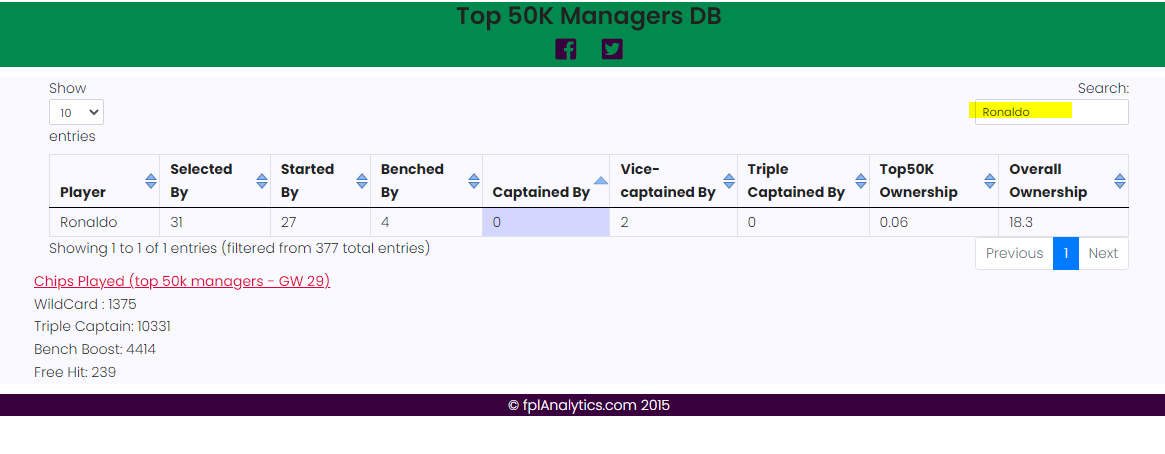This screenshot has width=1165, height=454.
Task: Click the Ronaldo player cell
Action: [105, 222]
